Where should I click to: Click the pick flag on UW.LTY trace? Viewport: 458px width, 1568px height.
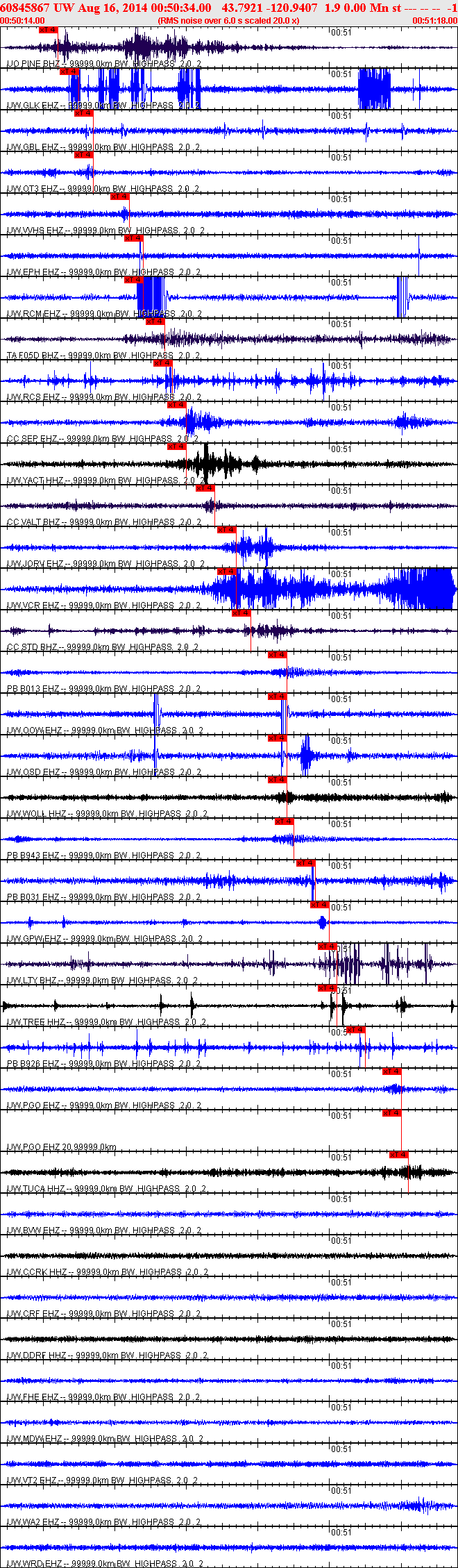[328, 946]
